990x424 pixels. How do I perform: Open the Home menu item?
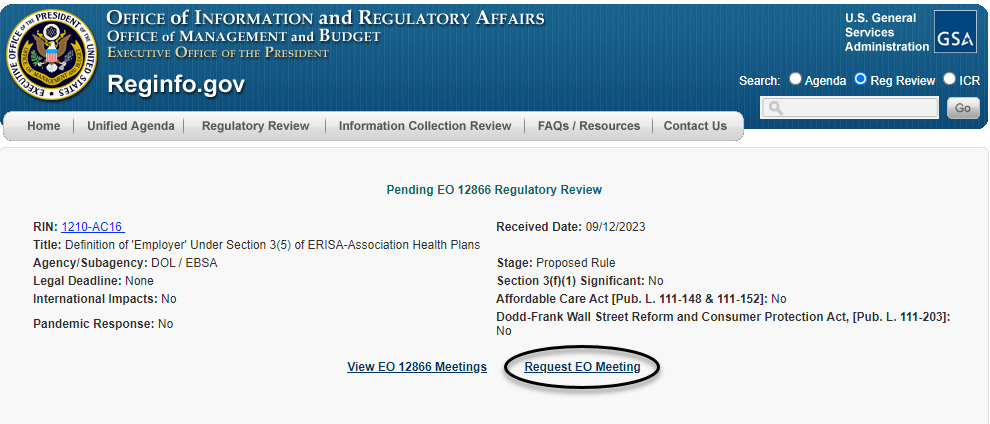(x=44, y=126)
